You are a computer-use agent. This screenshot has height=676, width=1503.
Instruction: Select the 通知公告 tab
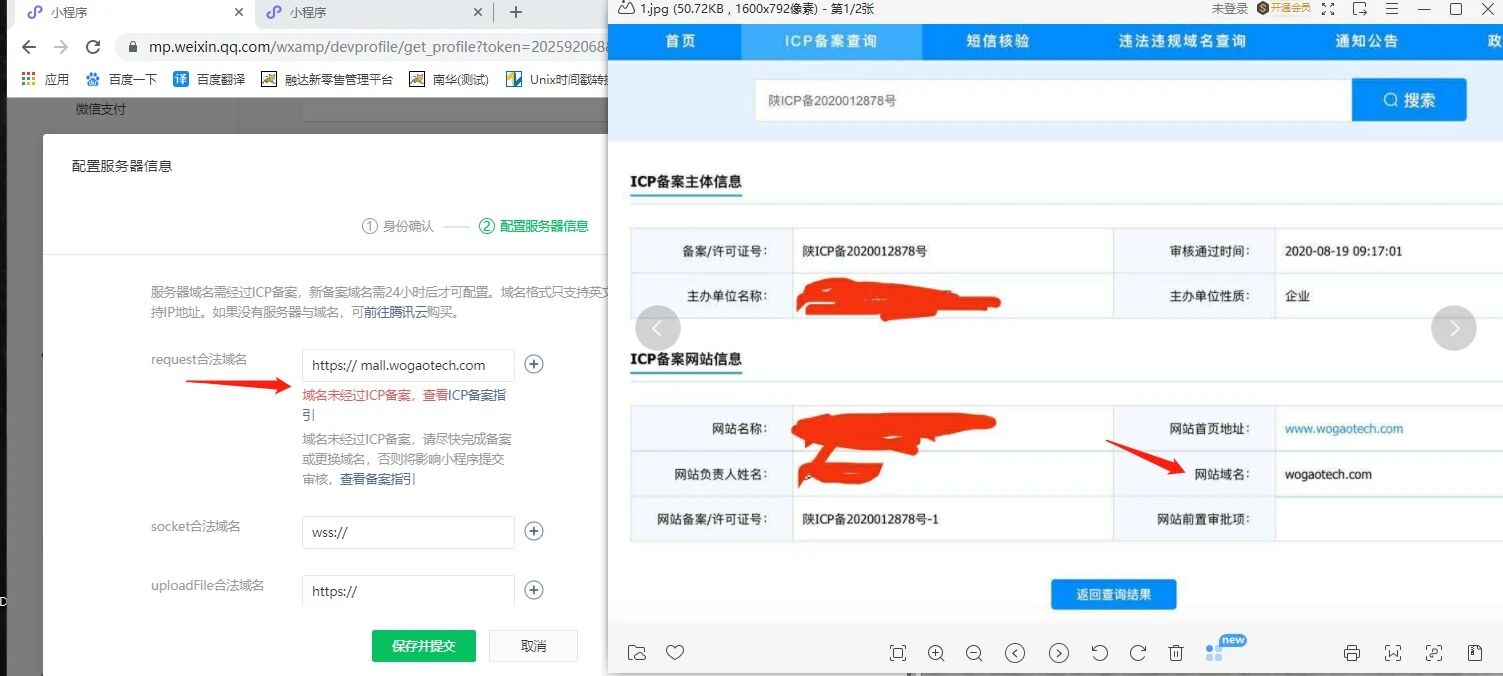(1367, 41)
